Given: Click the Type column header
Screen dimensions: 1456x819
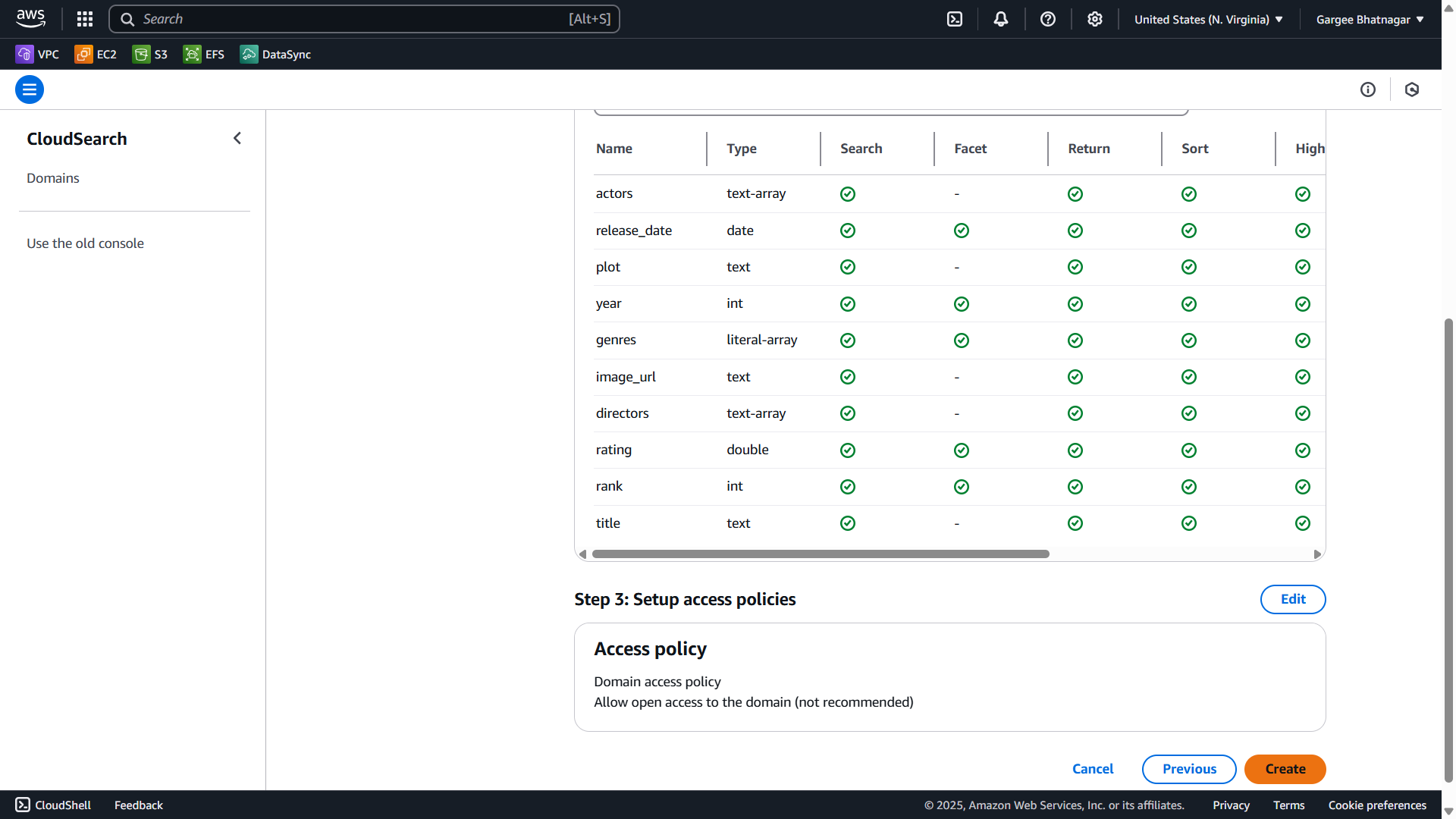Looking at the screenshot, I should tap(742, 149).
